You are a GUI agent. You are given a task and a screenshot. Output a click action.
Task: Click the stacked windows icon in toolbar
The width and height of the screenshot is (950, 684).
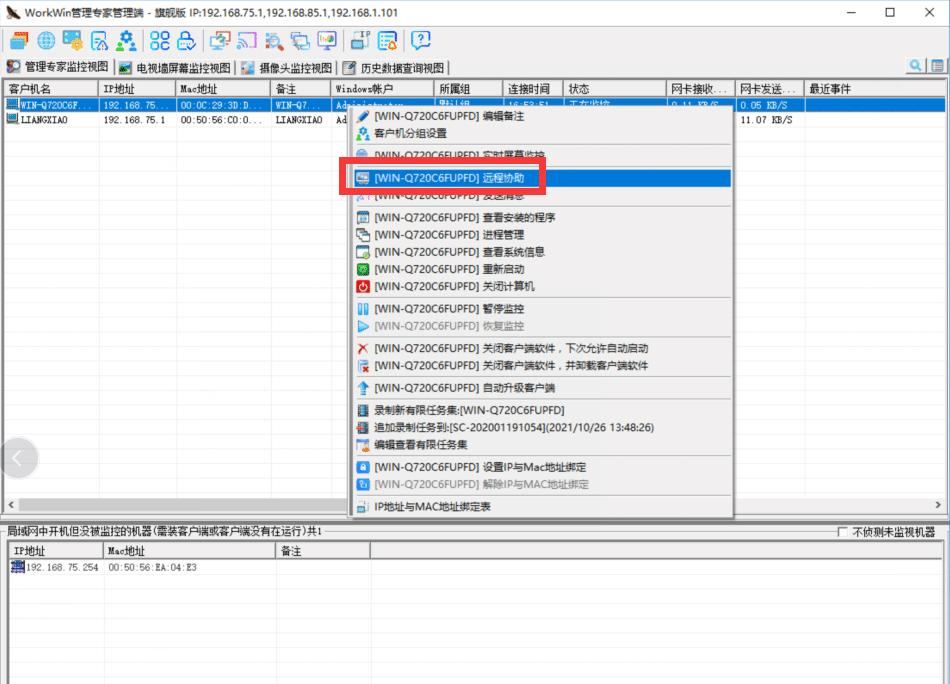pos(19,41)
